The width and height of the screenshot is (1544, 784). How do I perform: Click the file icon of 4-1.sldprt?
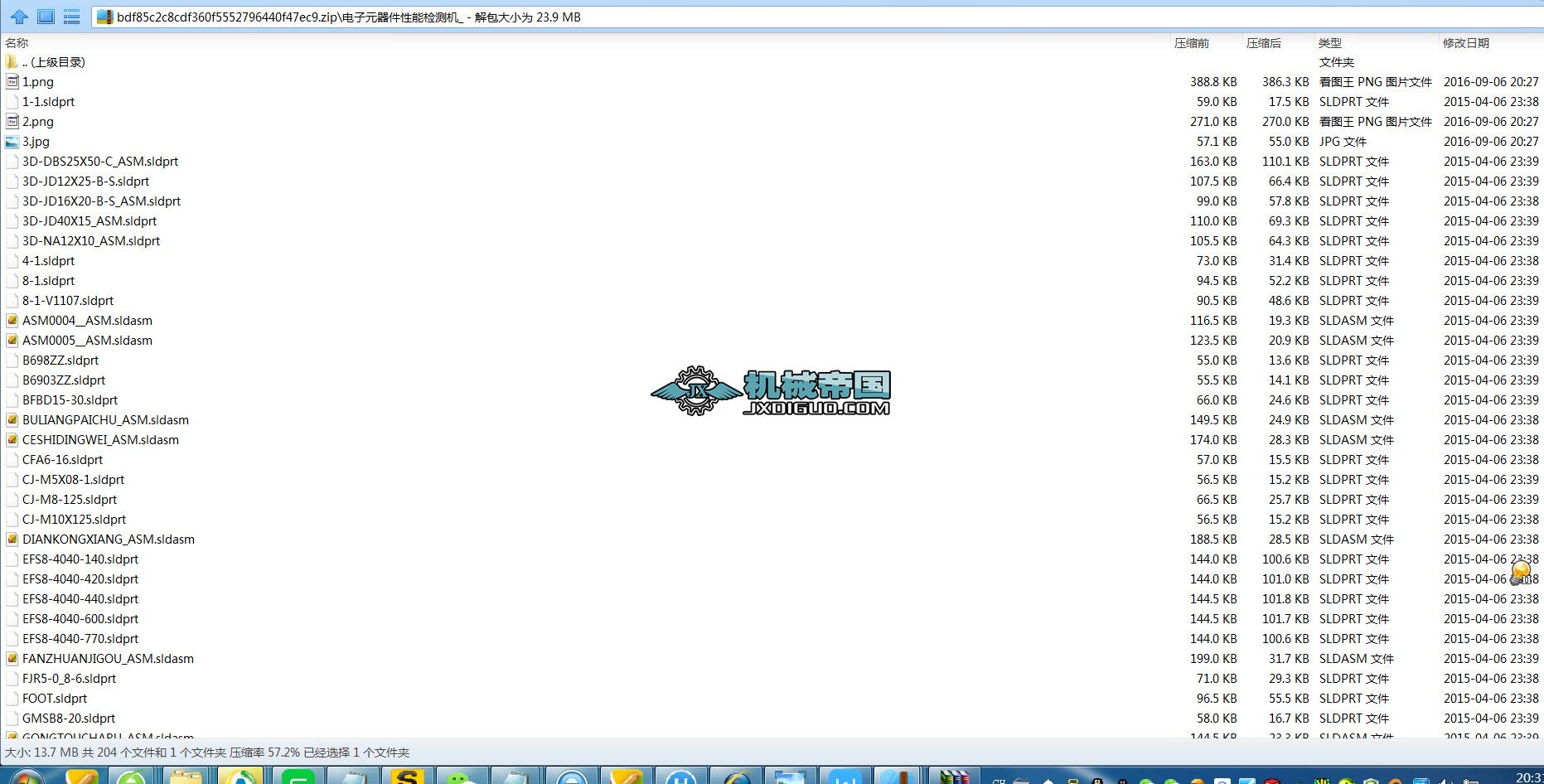pos(12,261)
